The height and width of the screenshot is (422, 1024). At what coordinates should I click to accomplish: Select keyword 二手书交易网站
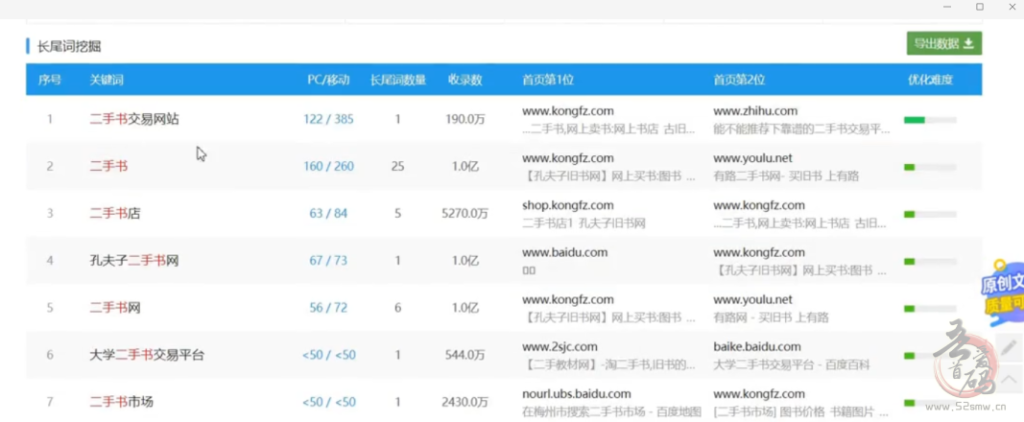134,120
